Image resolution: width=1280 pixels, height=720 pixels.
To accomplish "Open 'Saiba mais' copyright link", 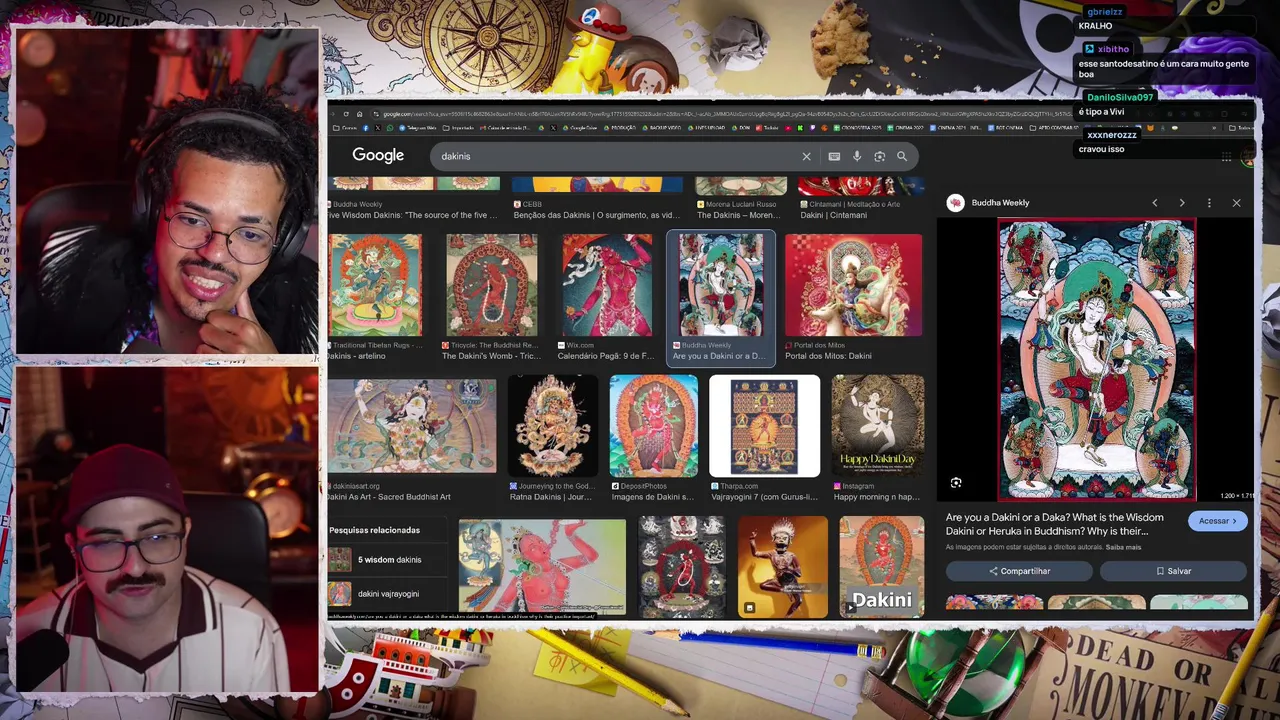I will coord(1123,547).
